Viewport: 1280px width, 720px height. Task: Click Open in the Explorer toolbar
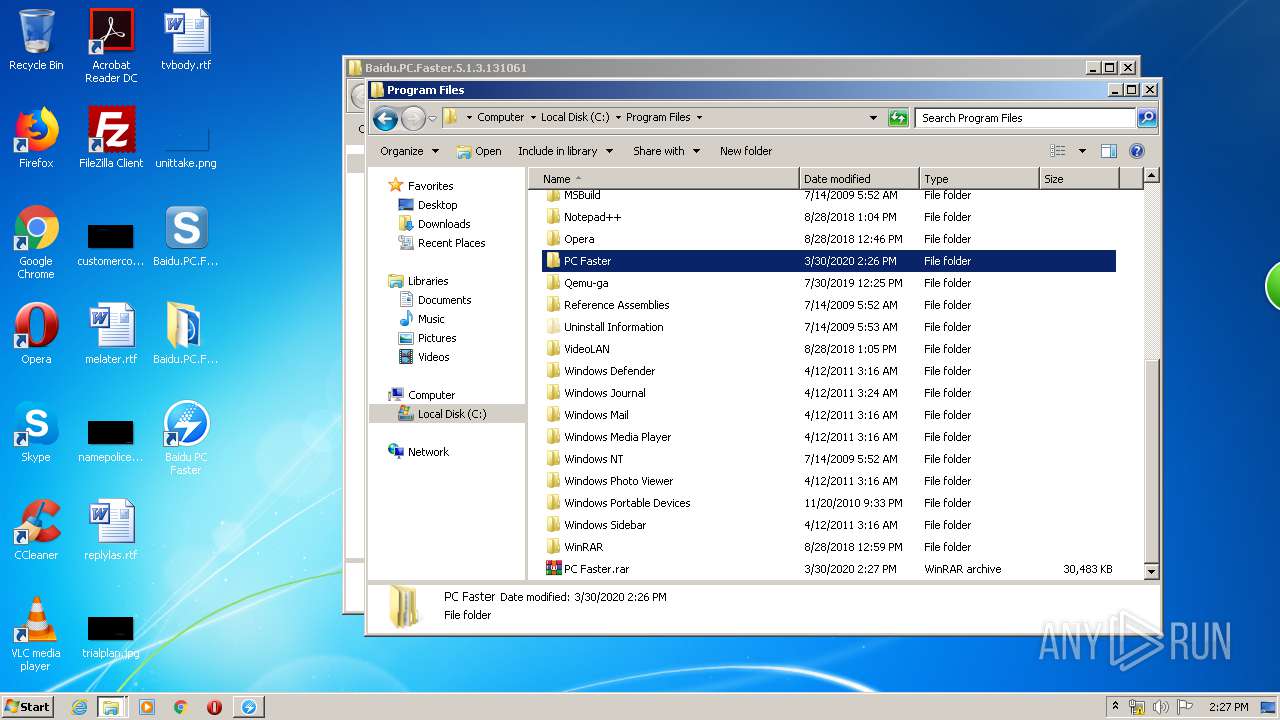tap(479, 151)
